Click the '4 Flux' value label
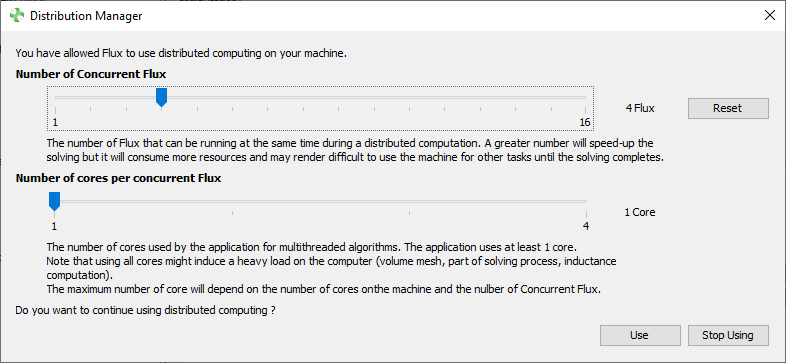Screen dimensions: 786x363 (x=640, y=108)
